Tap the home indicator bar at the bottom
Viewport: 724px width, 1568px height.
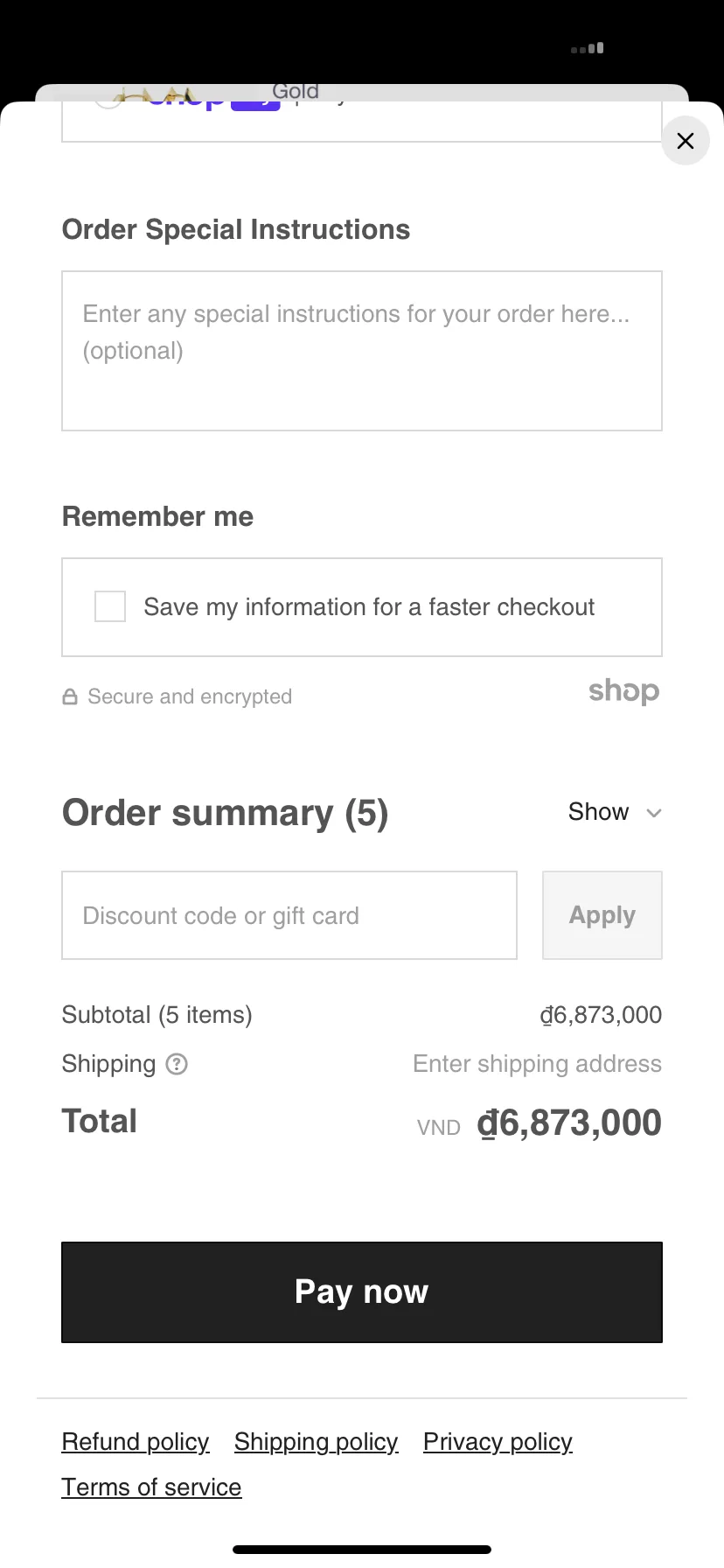coord(362,1550)
